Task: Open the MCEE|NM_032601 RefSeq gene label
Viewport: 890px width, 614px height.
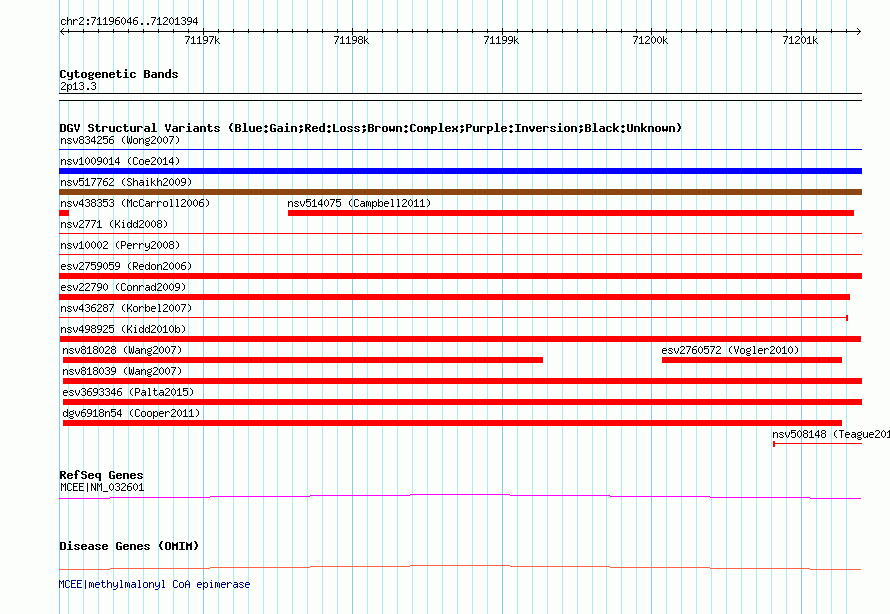Action: 102,487
